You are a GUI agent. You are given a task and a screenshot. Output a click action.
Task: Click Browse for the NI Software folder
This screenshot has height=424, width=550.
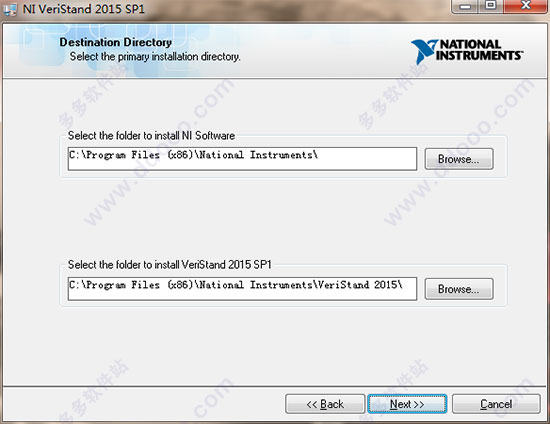point(459,159)
